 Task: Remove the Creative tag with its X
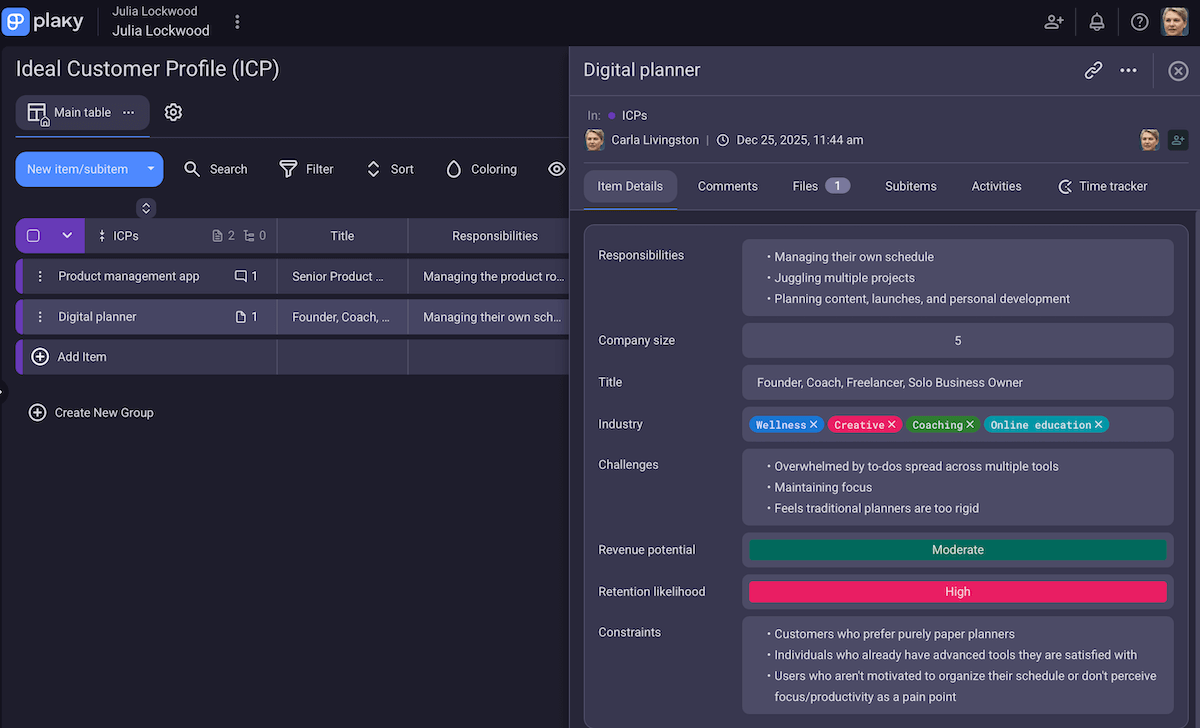point(894,424)
